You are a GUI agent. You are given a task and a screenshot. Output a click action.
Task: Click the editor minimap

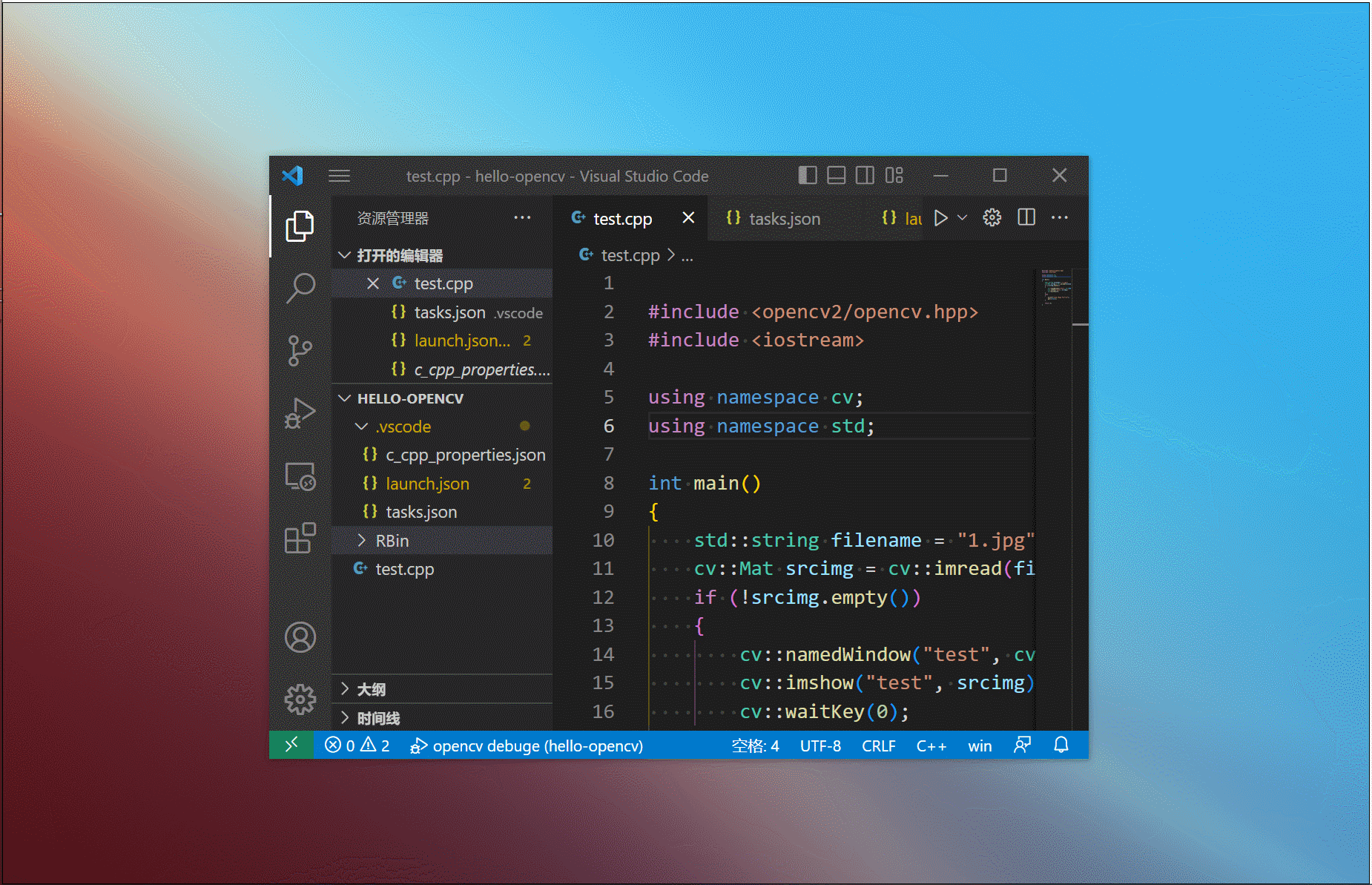tap(1056, 297)
